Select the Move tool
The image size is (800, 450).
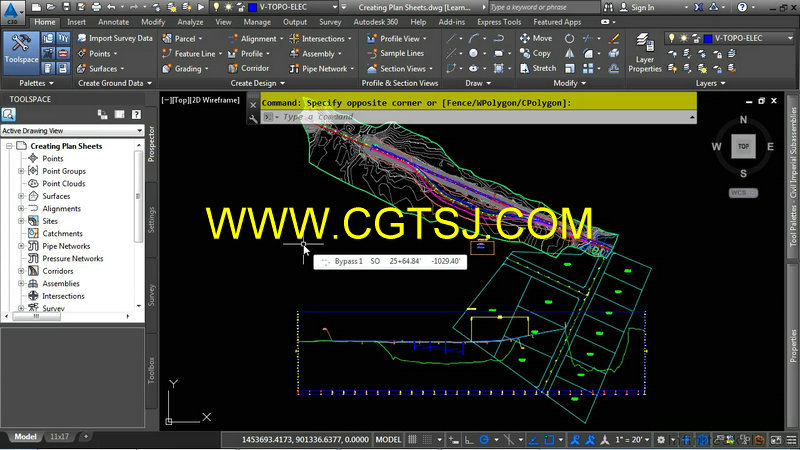[x=536, y=38]
